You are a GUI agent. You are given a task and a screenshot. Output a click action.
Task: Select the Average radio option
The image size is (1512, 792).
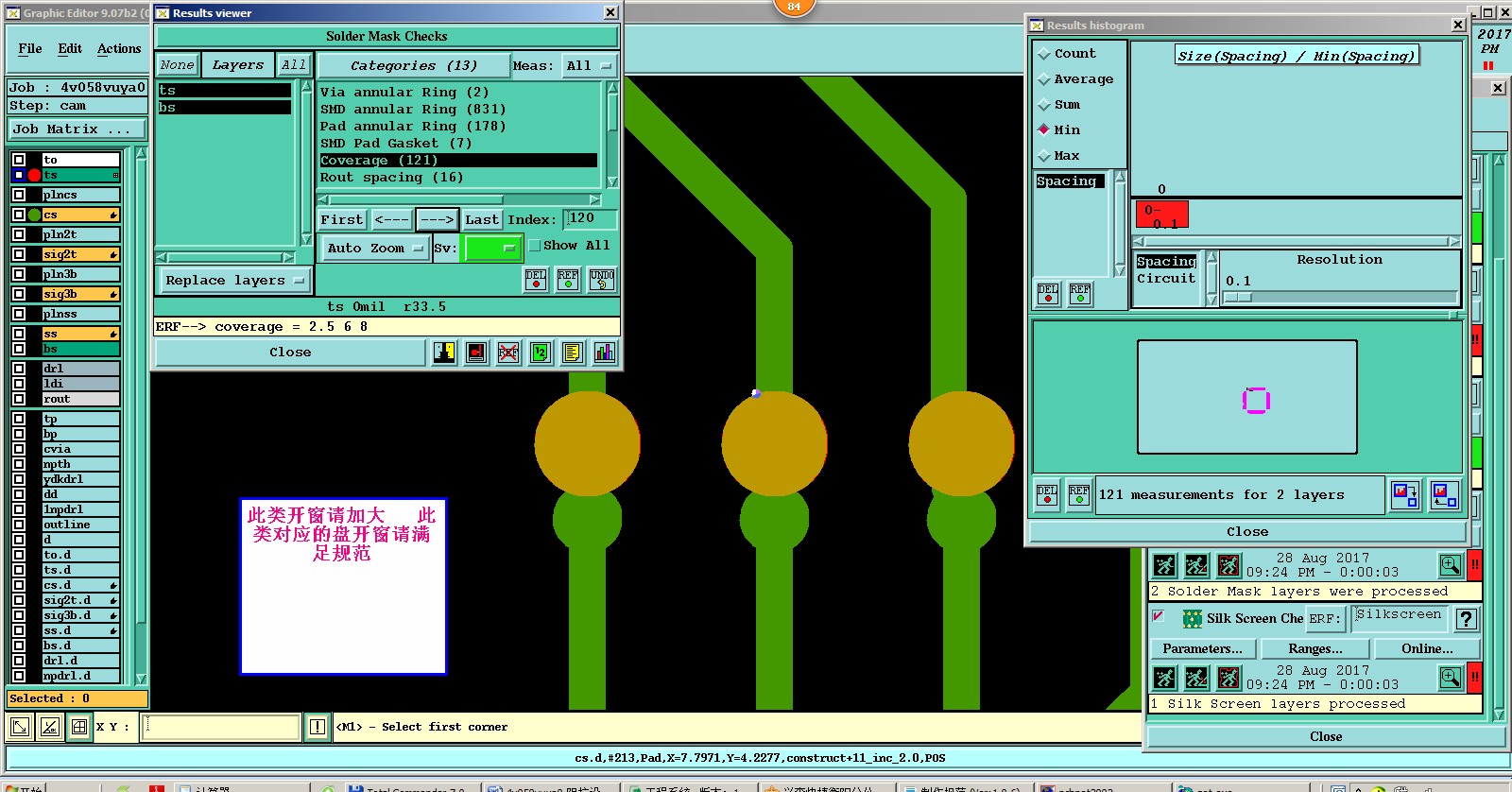click(1044, 79)
